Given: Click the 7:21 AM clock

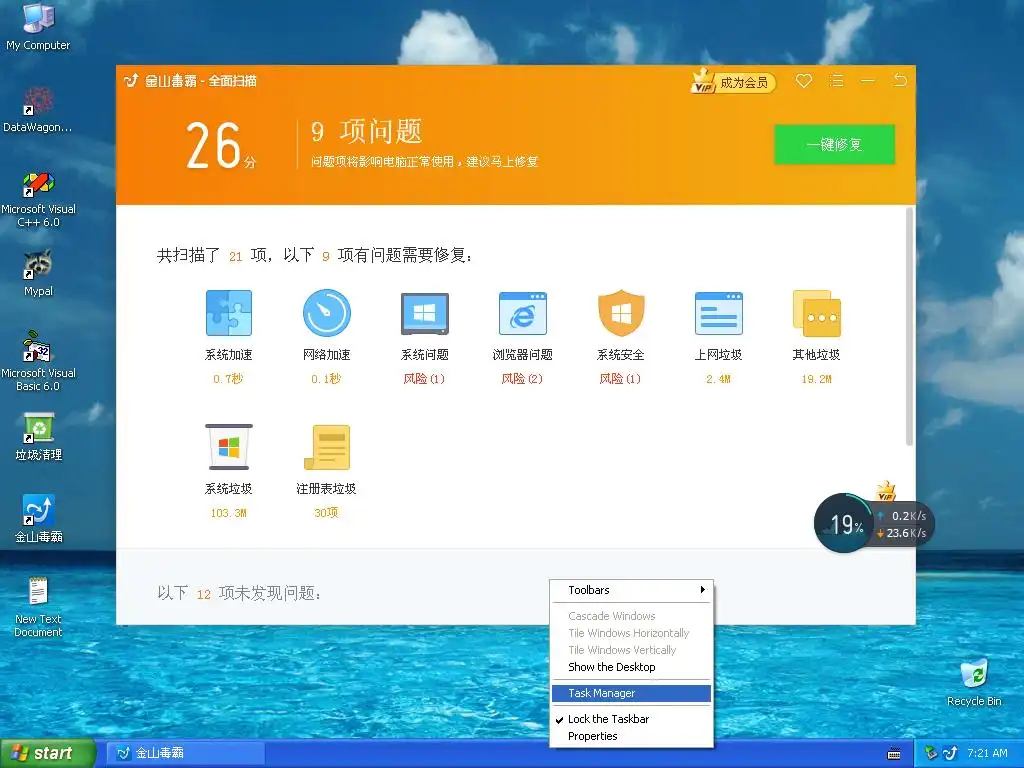Looking at the screenshot, I should coord(987,754).
